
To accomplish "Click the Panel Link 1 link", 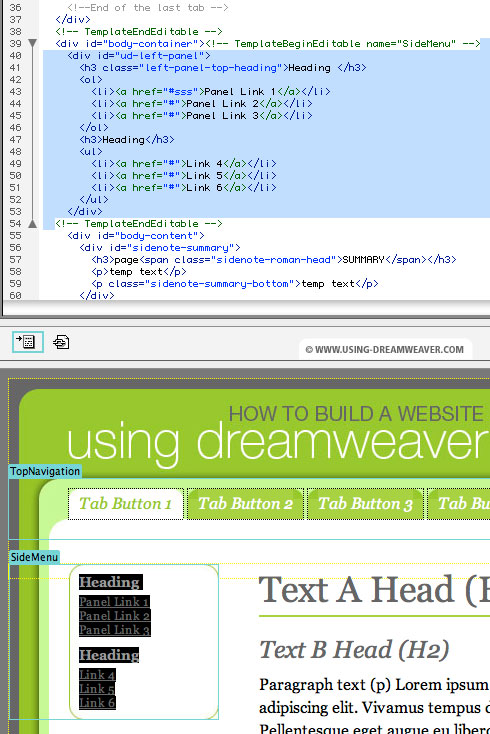I will pyautogui.click(x=114, y=602).
